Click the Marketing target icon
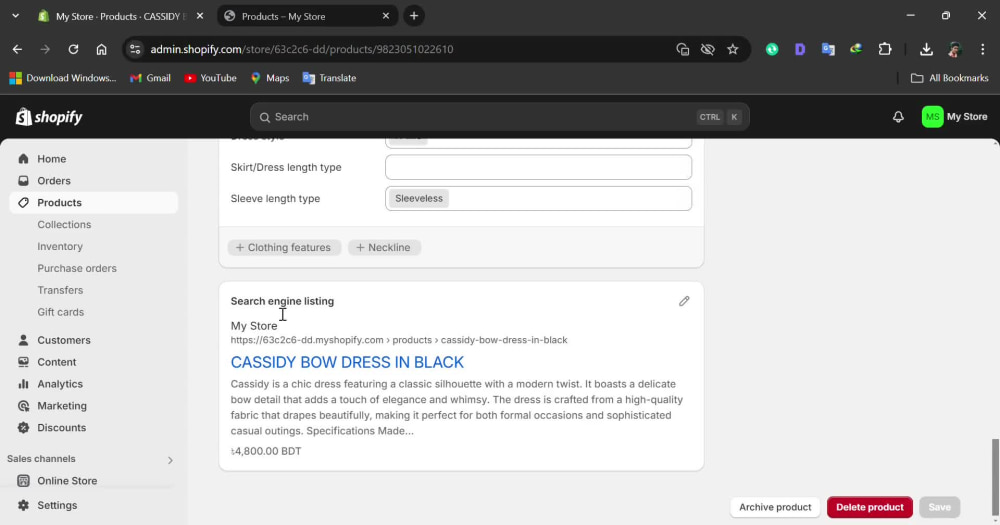The width and height of the screenshot is (1000, 525). click(x=24, y=406)
